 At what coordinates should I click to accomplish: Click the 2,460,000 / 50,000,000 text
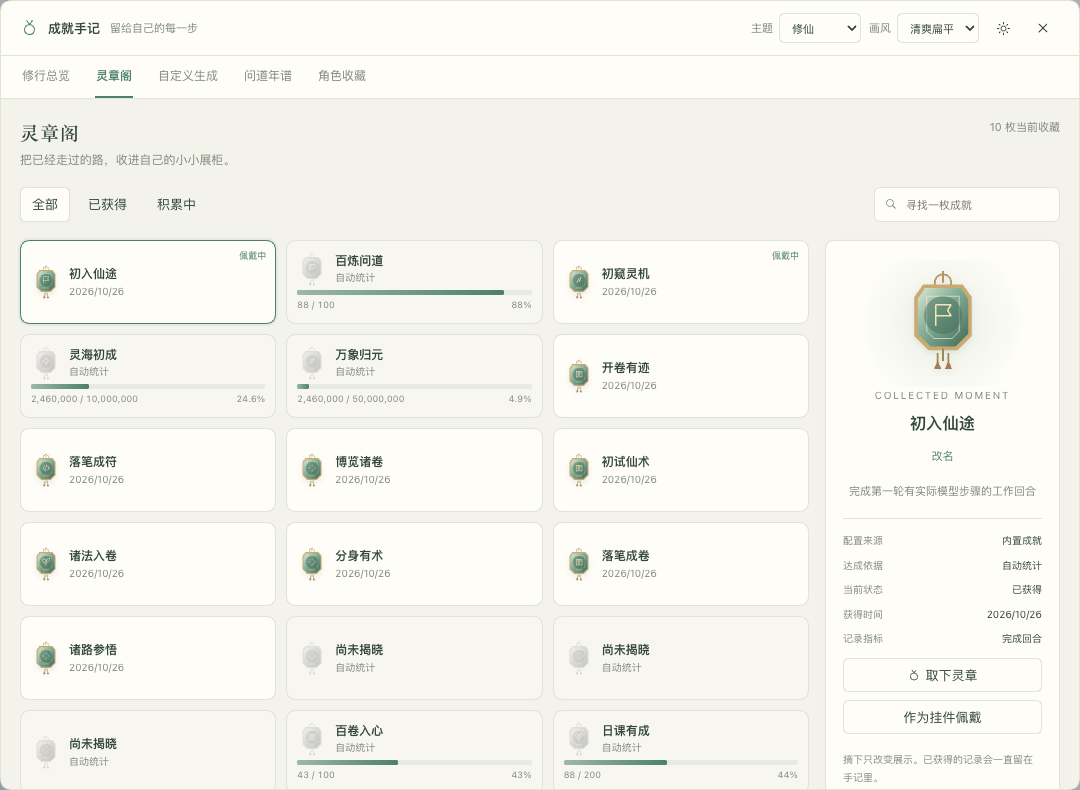[x=351, y=399]
